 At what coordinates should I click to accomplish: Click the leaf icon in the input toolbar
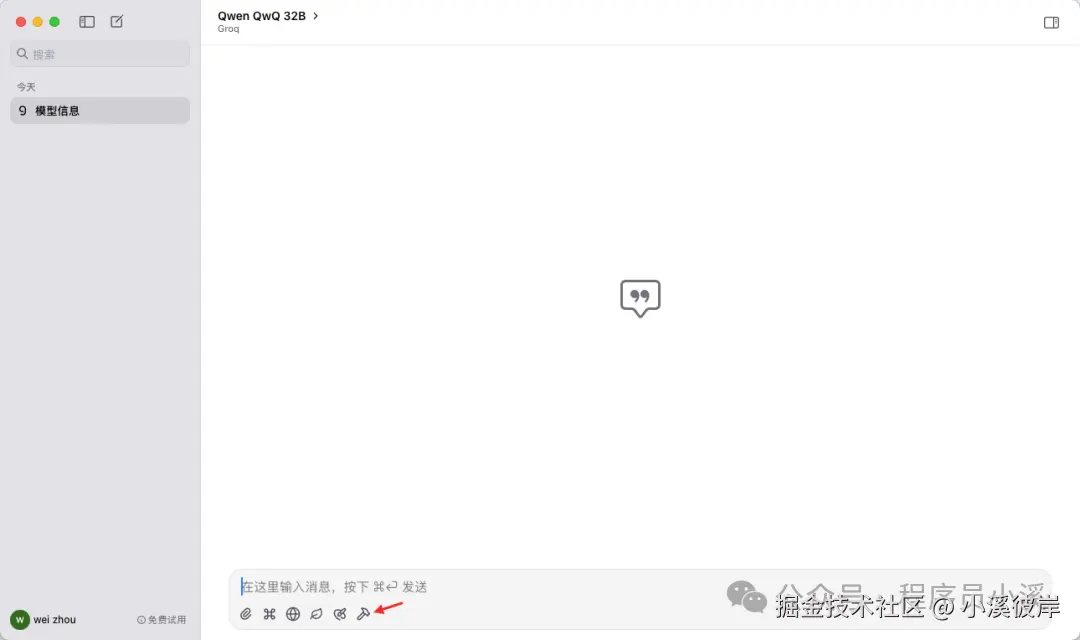316,614
